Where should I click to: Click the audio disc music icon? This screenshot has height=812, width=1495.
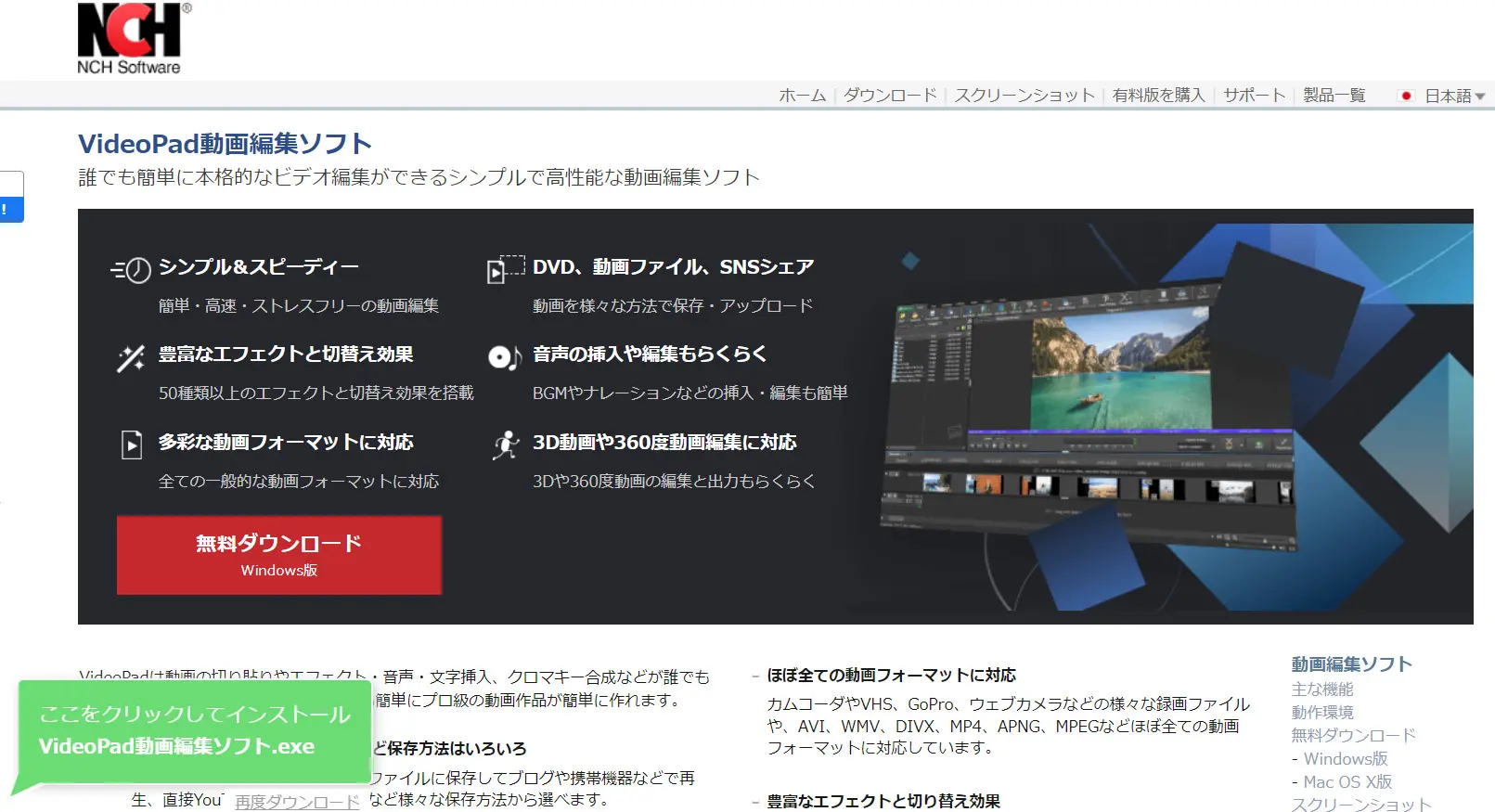tap(505, 357)
